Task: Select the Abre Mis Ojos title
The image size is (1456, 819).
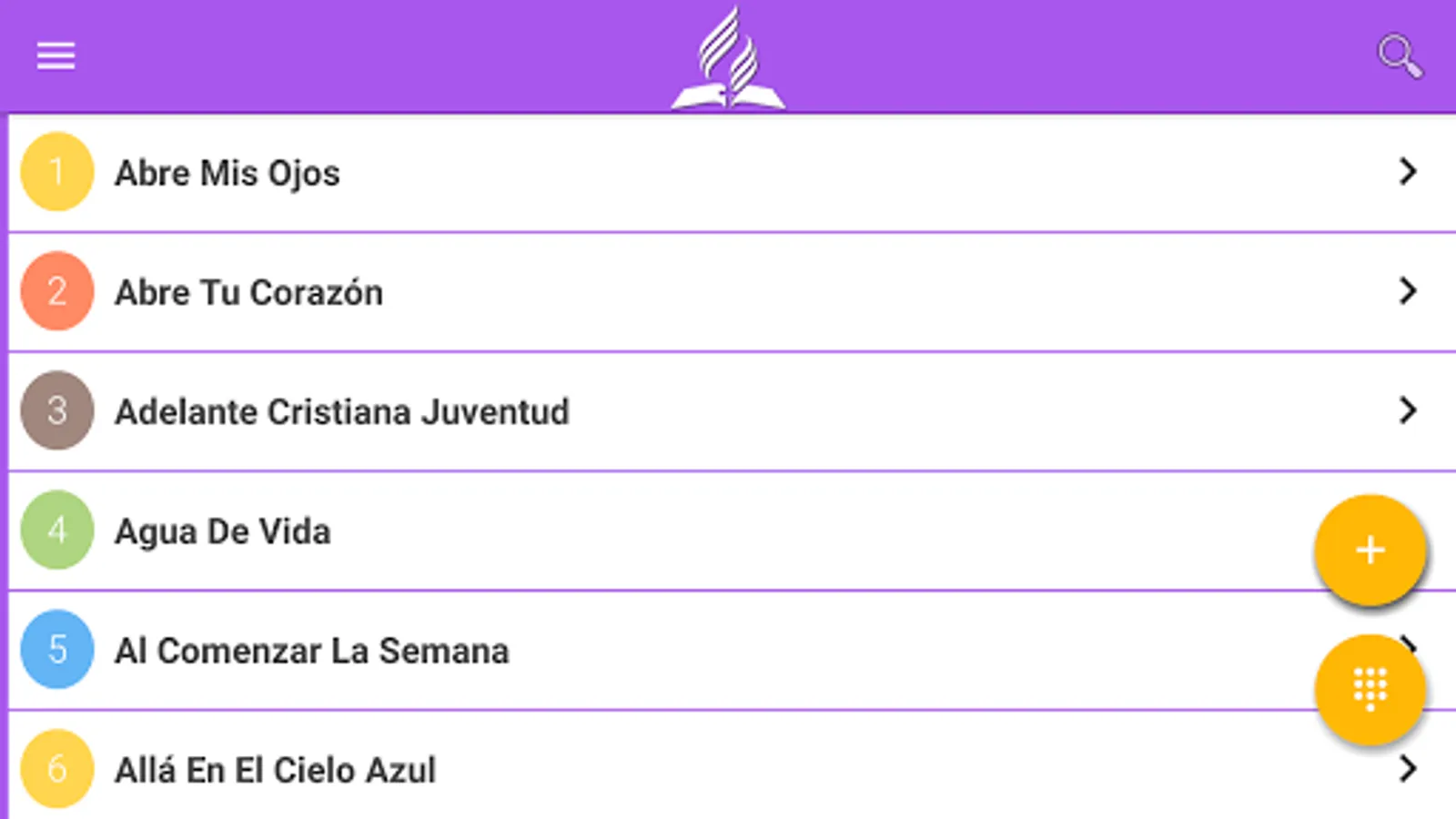Action: 227,174
